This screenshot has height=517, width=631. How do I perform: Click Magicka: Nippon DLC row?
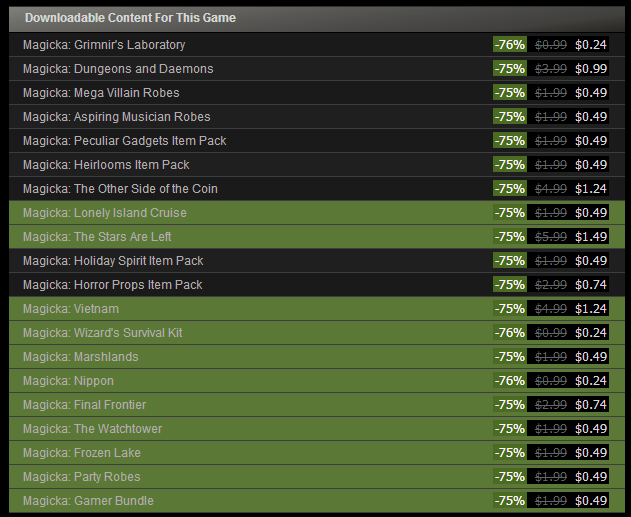(317, 381)
